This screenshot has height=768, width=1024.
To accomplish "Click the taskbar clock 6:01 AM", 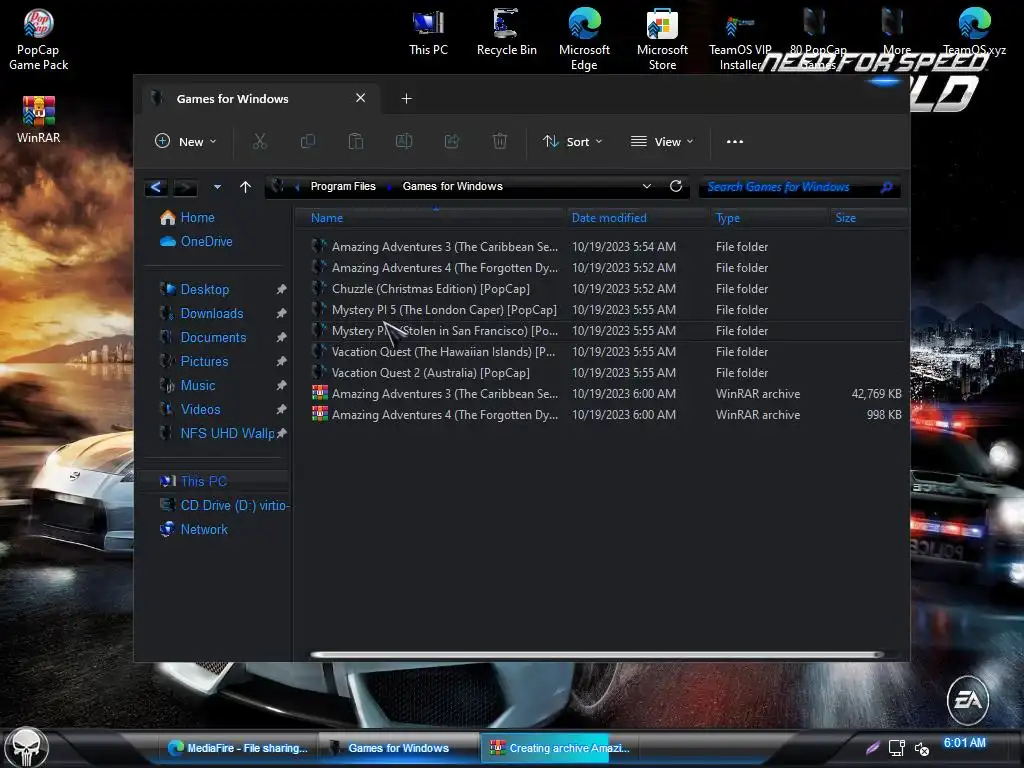I will 965,743.
